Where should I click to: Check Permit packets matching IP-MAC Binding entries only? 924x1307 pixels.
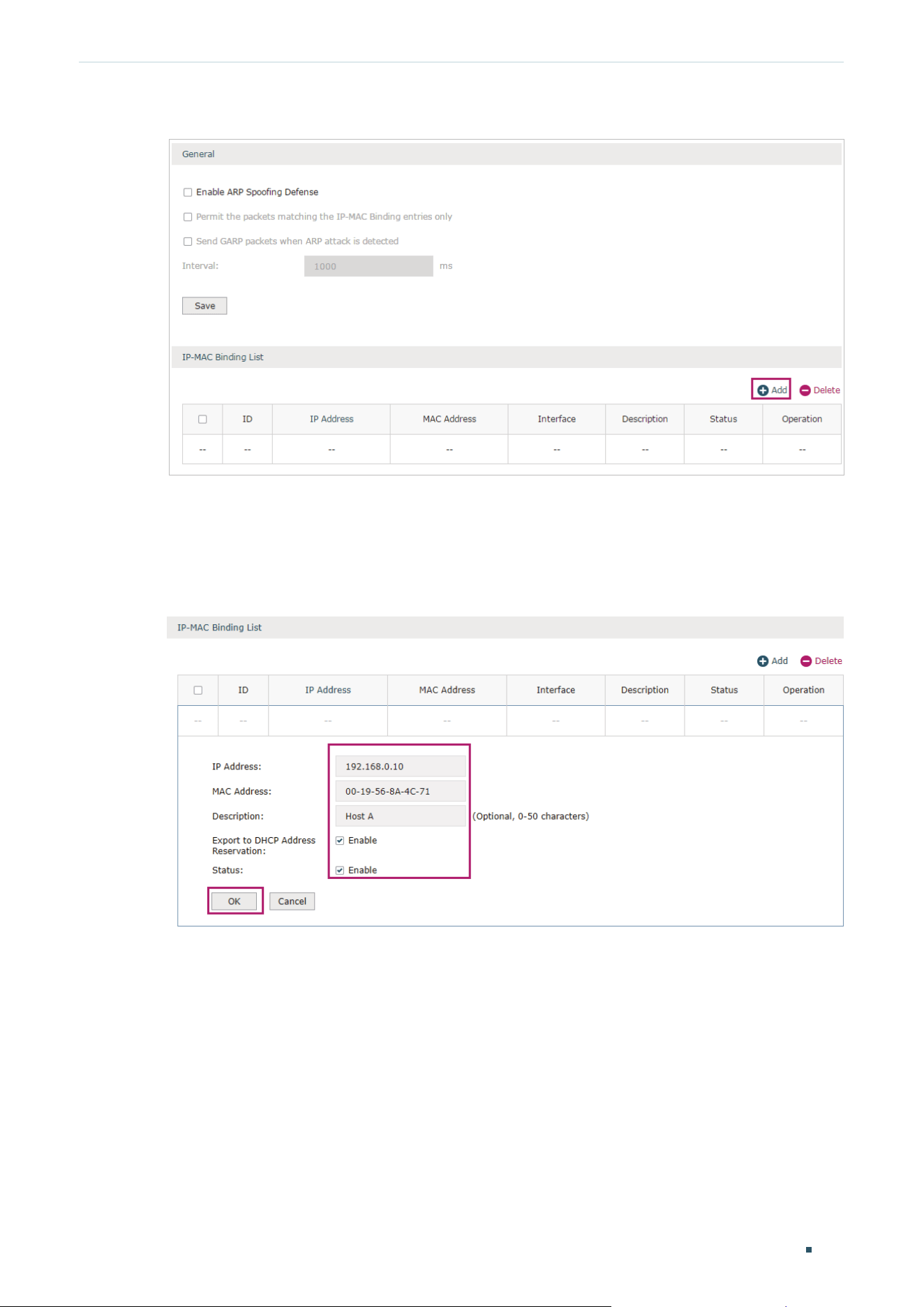pos(188,217)
